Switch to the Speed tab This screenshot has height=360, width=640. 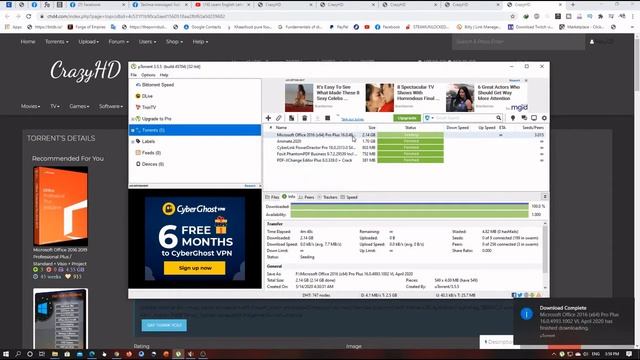pyautogui.click(x=349, y=197)
